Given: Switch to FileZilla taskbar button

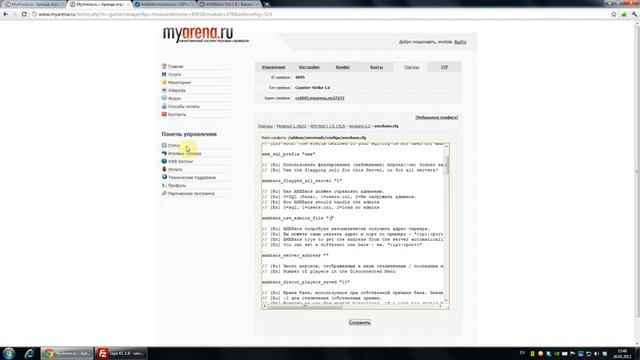Looking at the screenshot, I should [121, 353].
